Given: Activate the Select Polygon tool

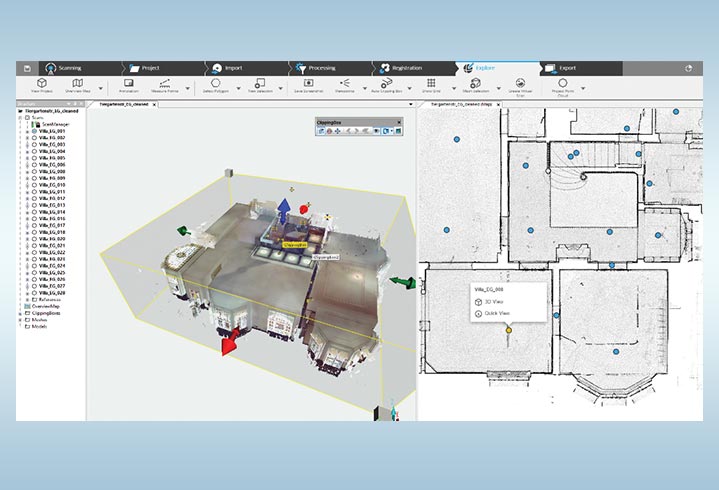Looking at the screenshot, I should [x=215, y=84].
